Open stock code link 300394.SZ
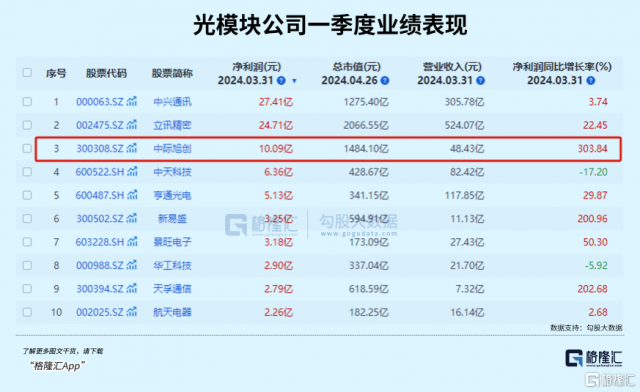 point(100,289)
